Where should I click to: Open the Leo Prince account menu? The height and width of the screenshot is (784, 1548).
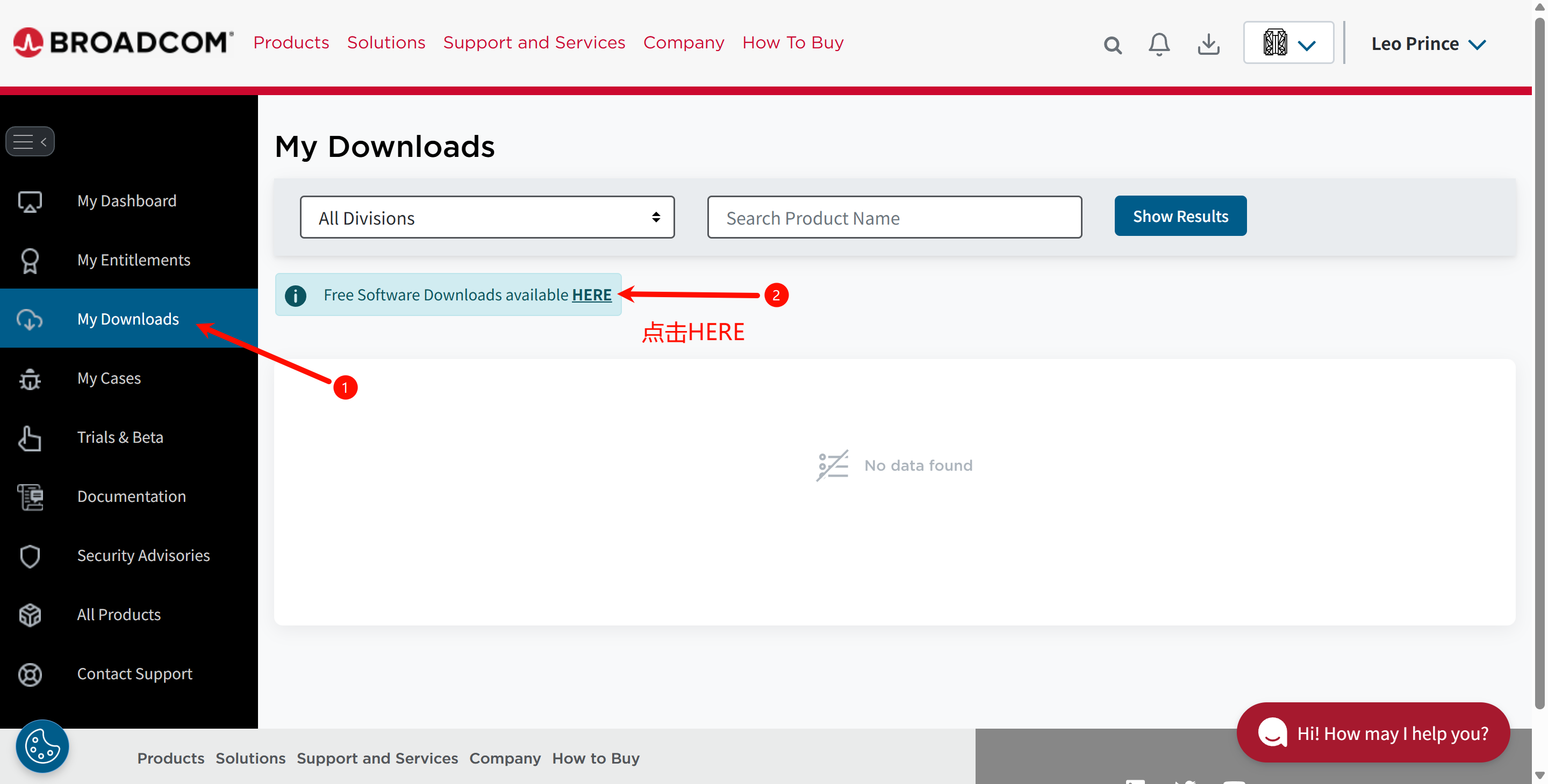coord(1429,42)
